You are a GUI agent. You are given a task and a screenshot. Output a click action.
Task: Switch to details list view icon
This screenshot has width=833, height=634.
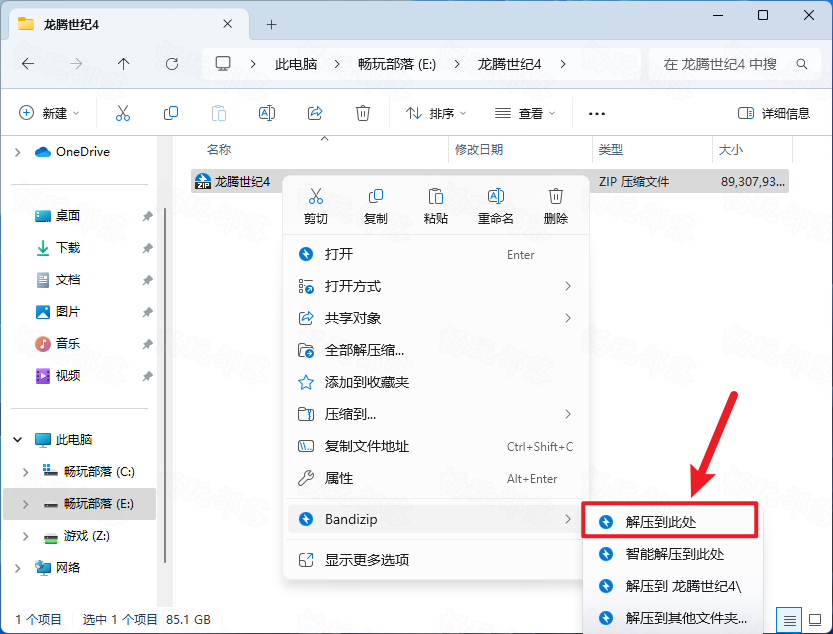[x=790, y=620]
